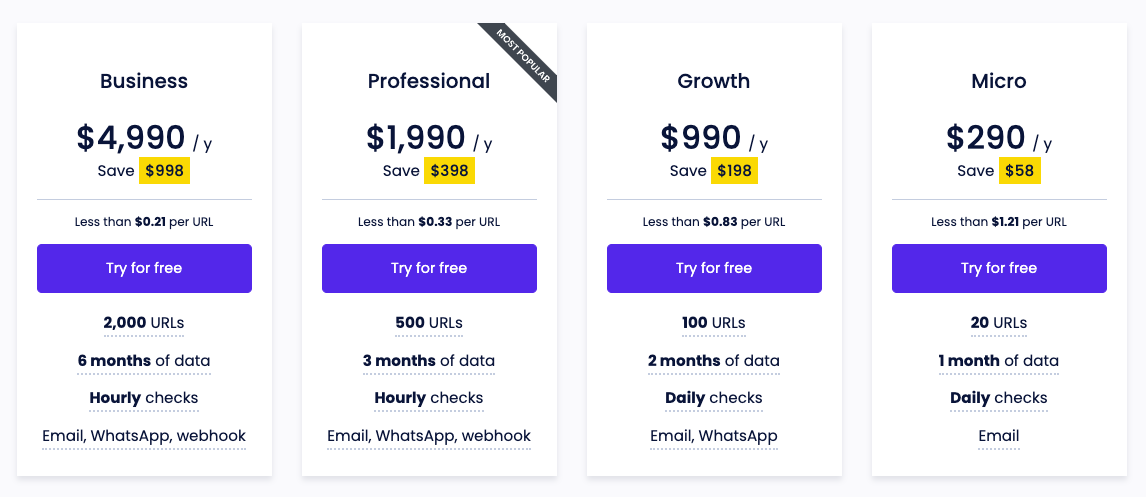Click the 100 URLs feature text
The image size is (1146, 497).
(714, 323)
